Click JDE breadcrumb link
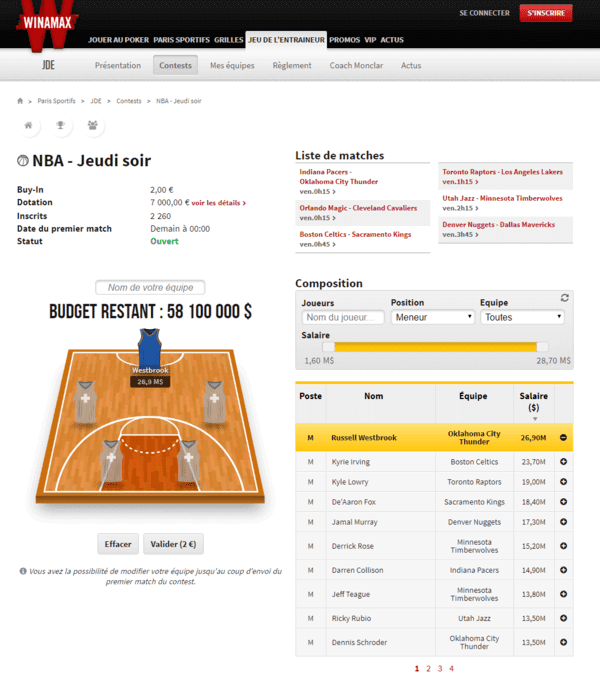Screen dimensions: 600x684 pos(96,101)
